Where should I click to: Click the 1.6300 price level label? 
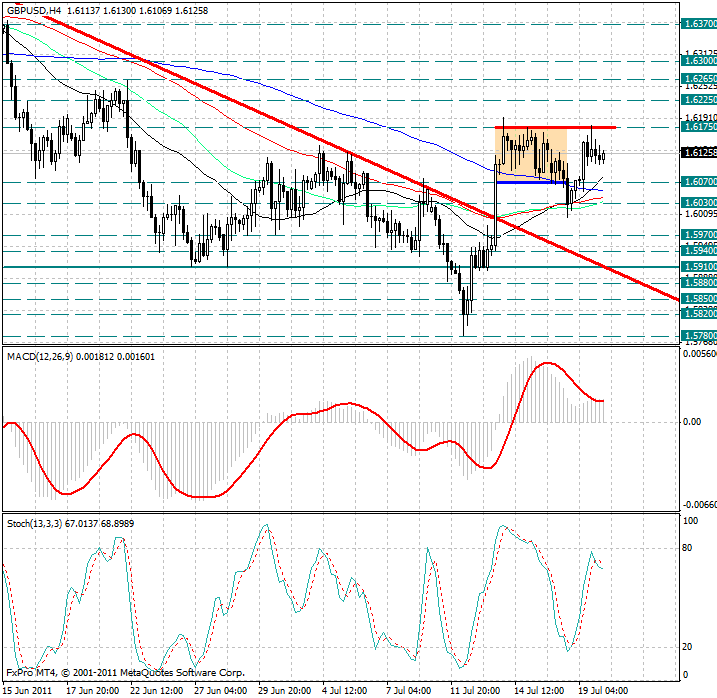pos(699,60)
